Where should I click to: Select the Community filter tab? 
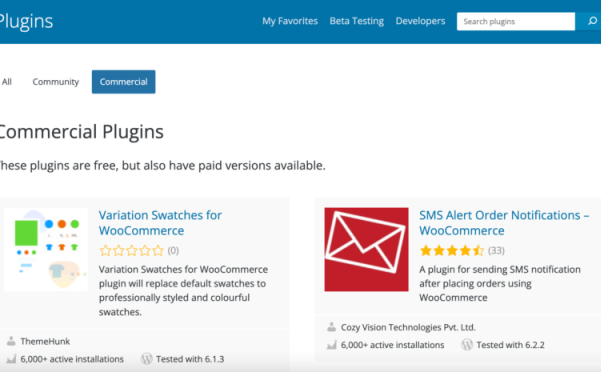click(x=56, y=82)
